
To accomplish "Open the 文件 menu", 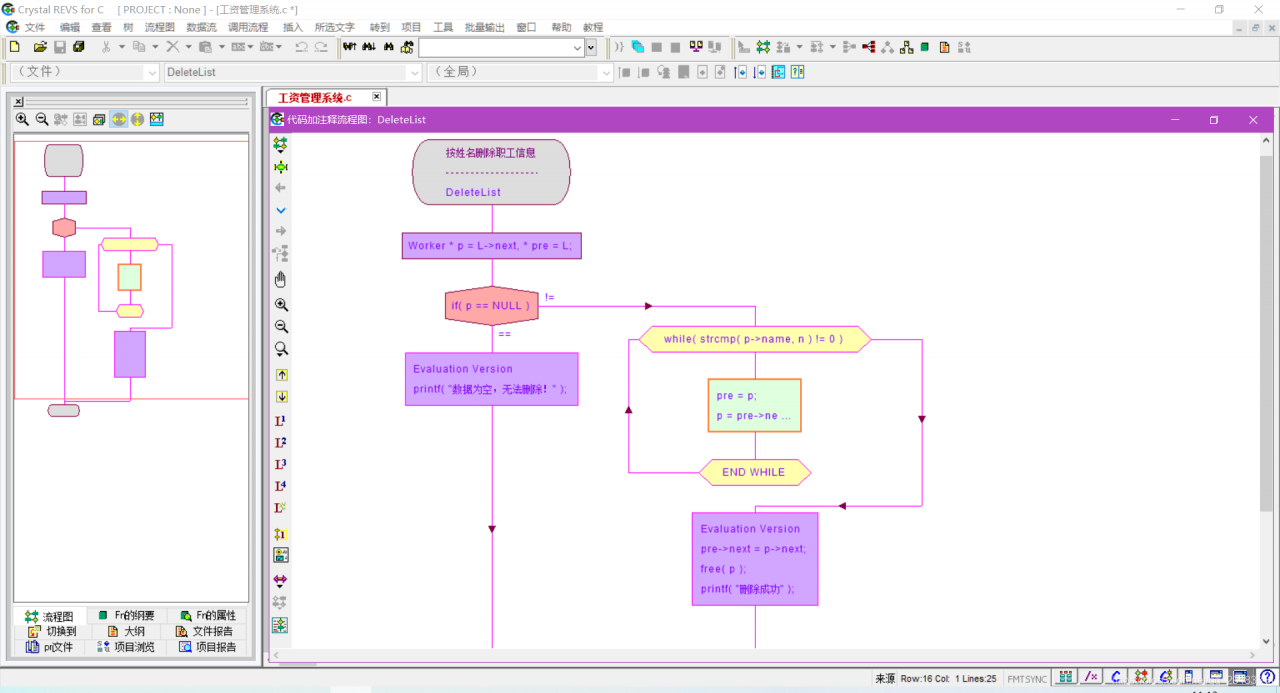I will click(x=35, y=27).
